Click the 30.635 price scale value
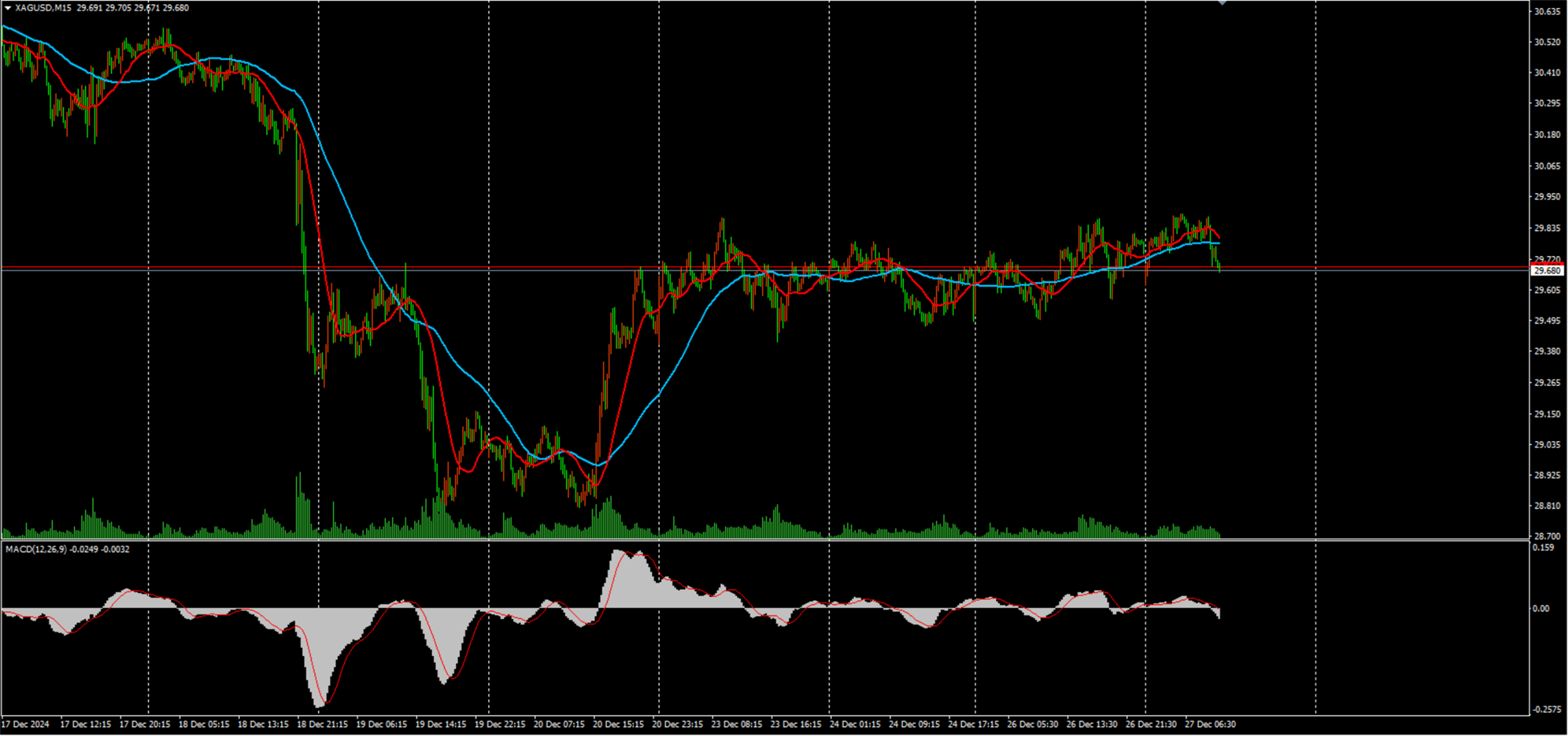Screen dimensions: 1568x736 point(1547,11)
